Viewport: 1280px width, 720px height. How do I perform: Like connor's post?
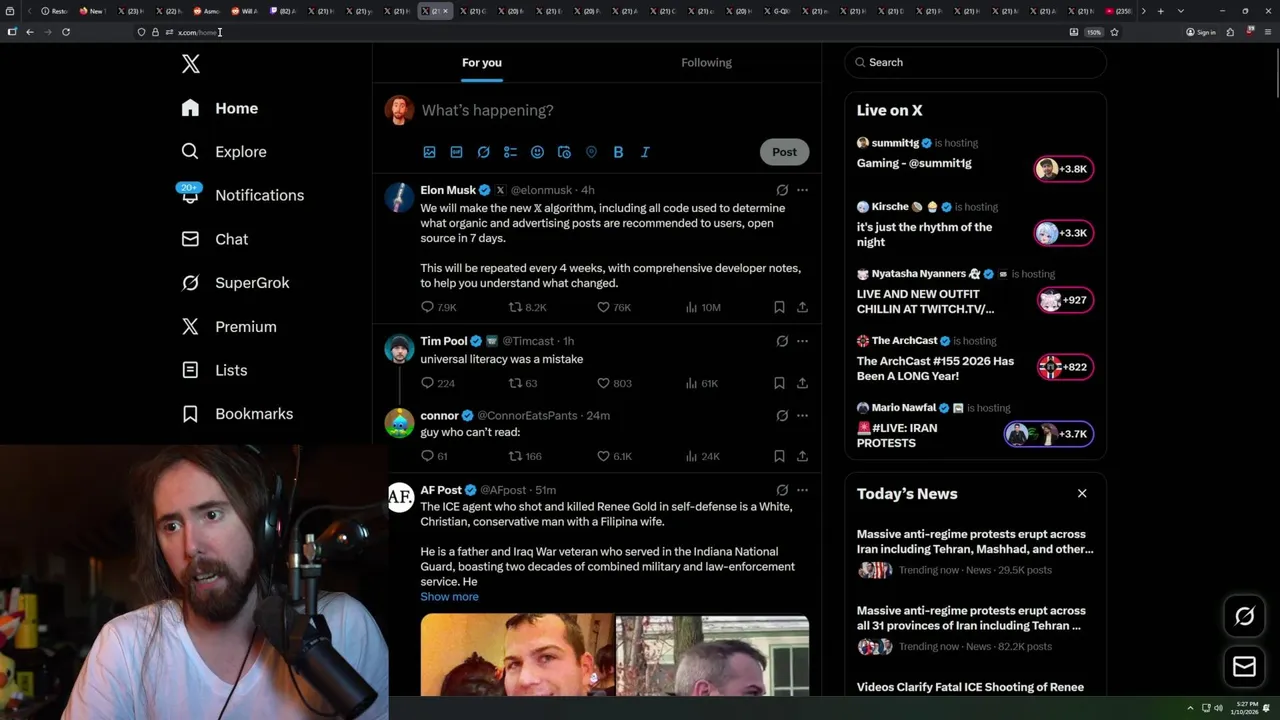coord(614,456)
